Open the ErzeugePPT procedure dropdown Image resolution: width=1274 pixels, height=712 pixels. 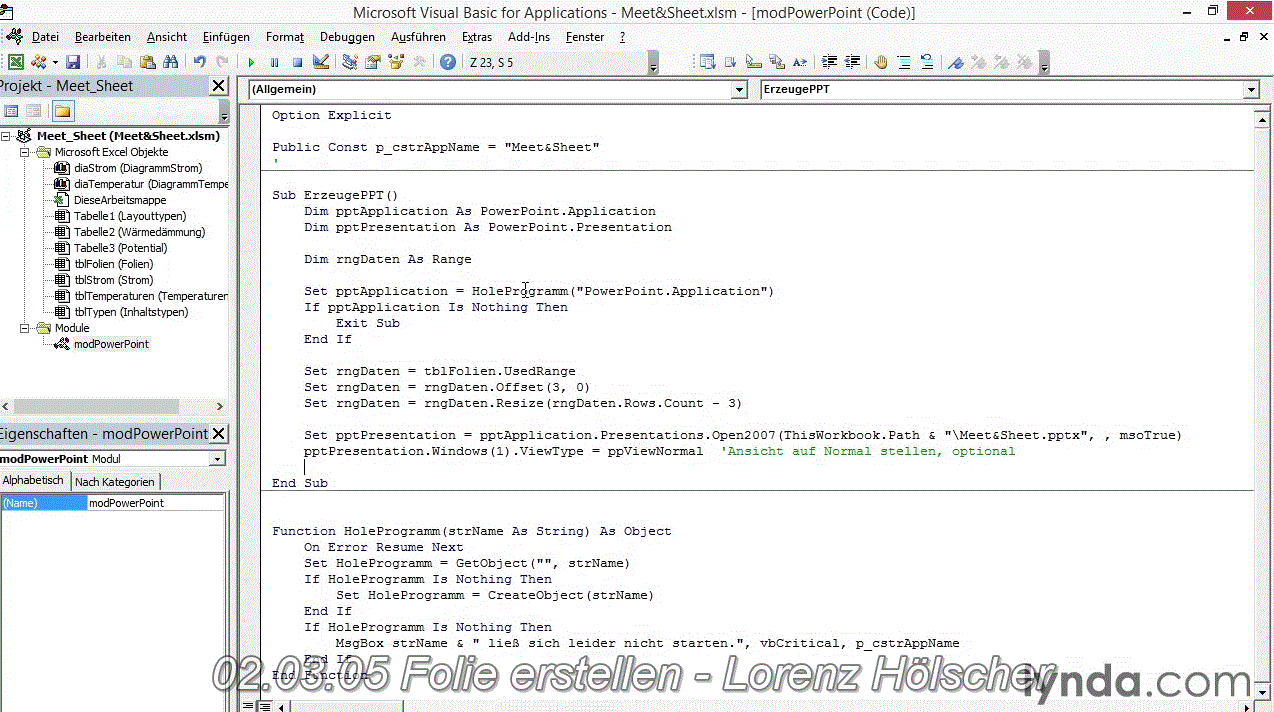point(1251,90)
